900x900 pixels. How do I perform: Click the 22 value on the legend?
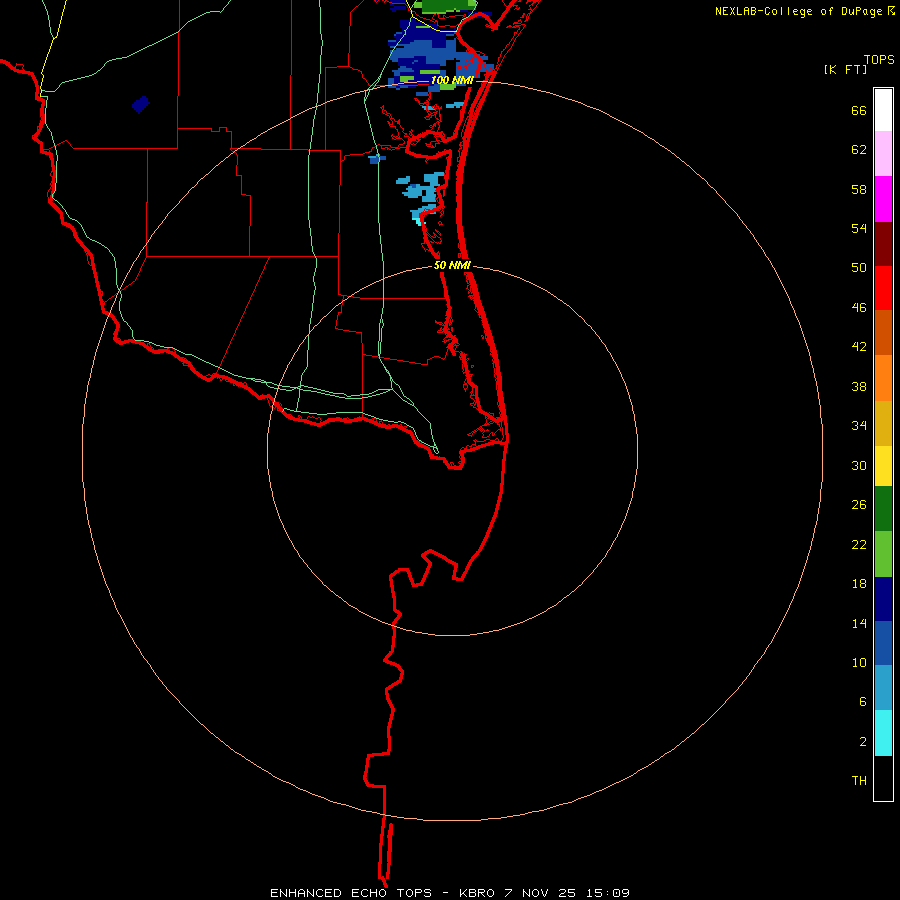(859, 545)
